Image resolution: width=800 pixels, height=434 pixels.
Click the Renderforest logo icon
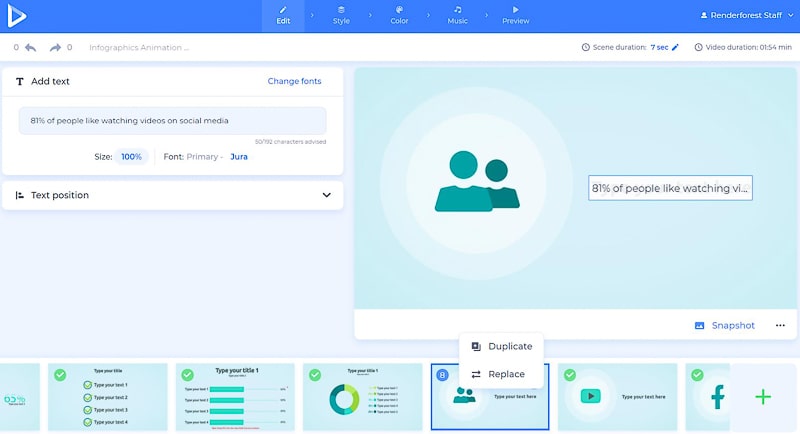(x=18, y=16)
